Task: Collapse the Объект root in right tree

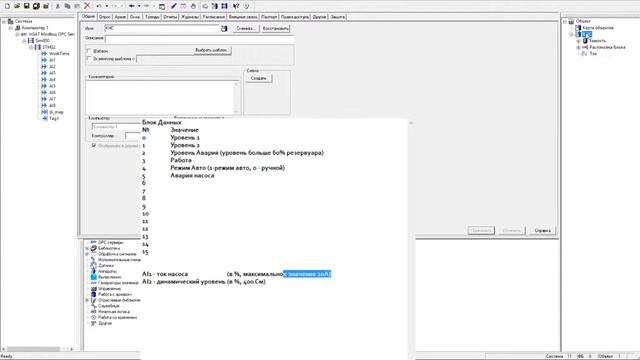Action: pos(565,21)
